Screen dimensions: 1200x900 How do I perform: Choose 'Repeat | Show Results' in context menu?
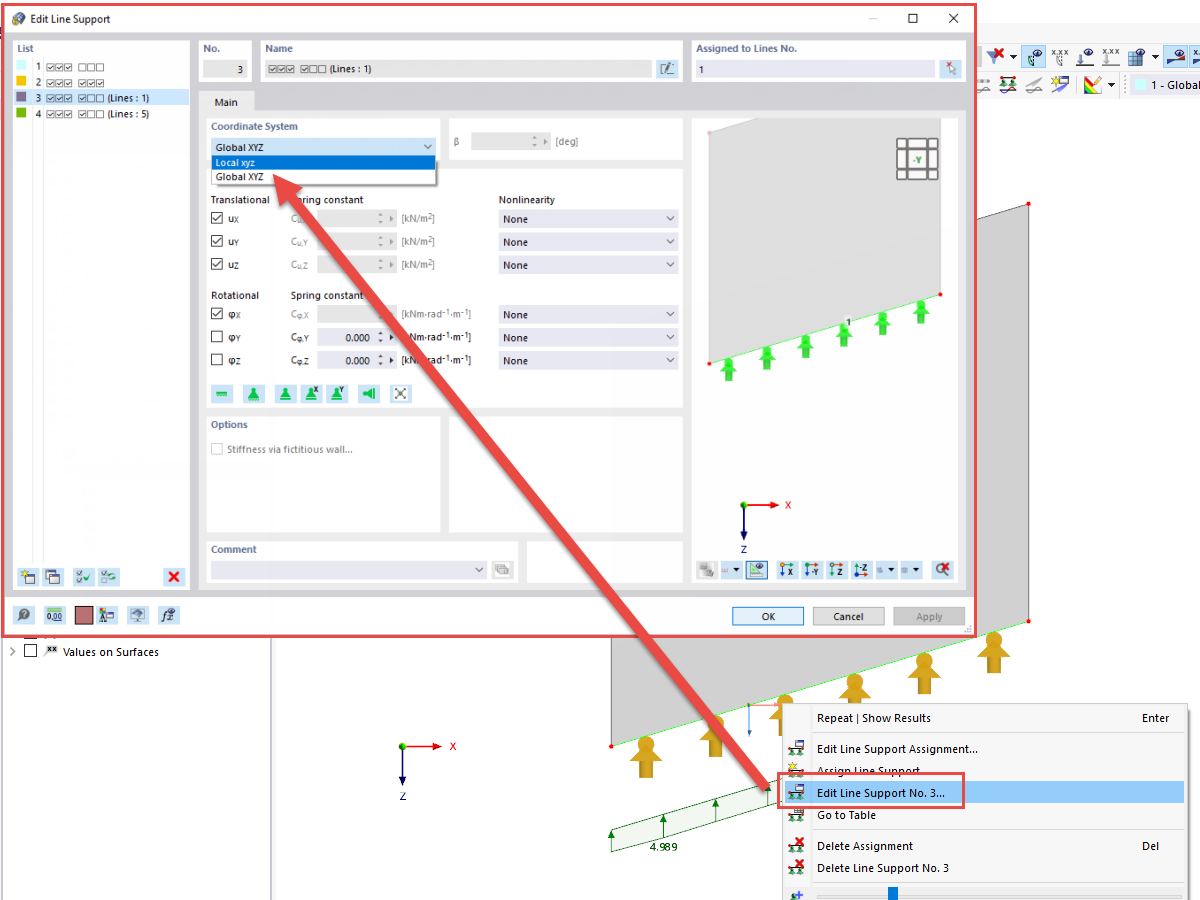pos(985,718)
